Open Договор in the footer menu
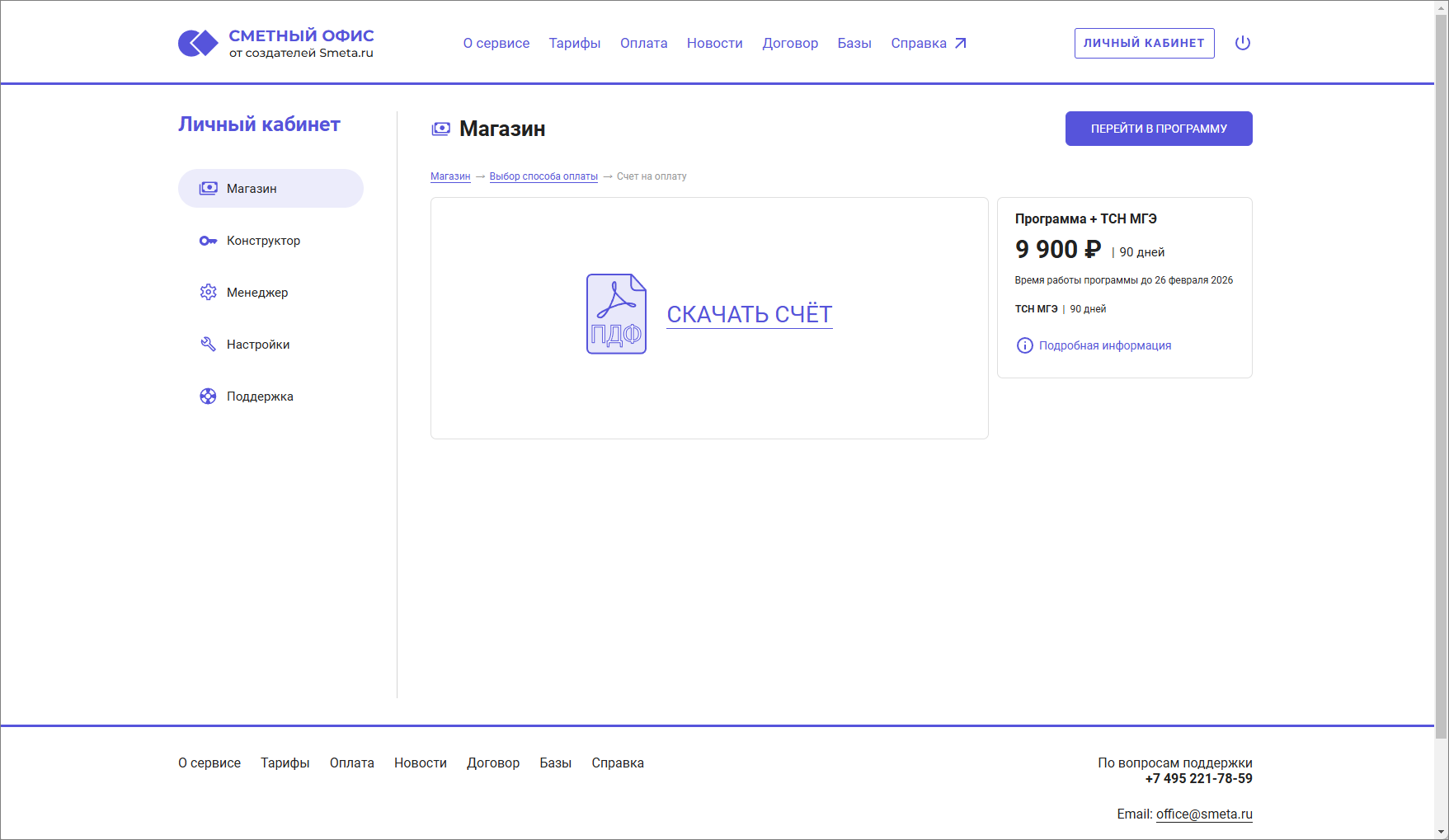The width and height of the screenshot is (1449, 840). click(x=493, y=763)
